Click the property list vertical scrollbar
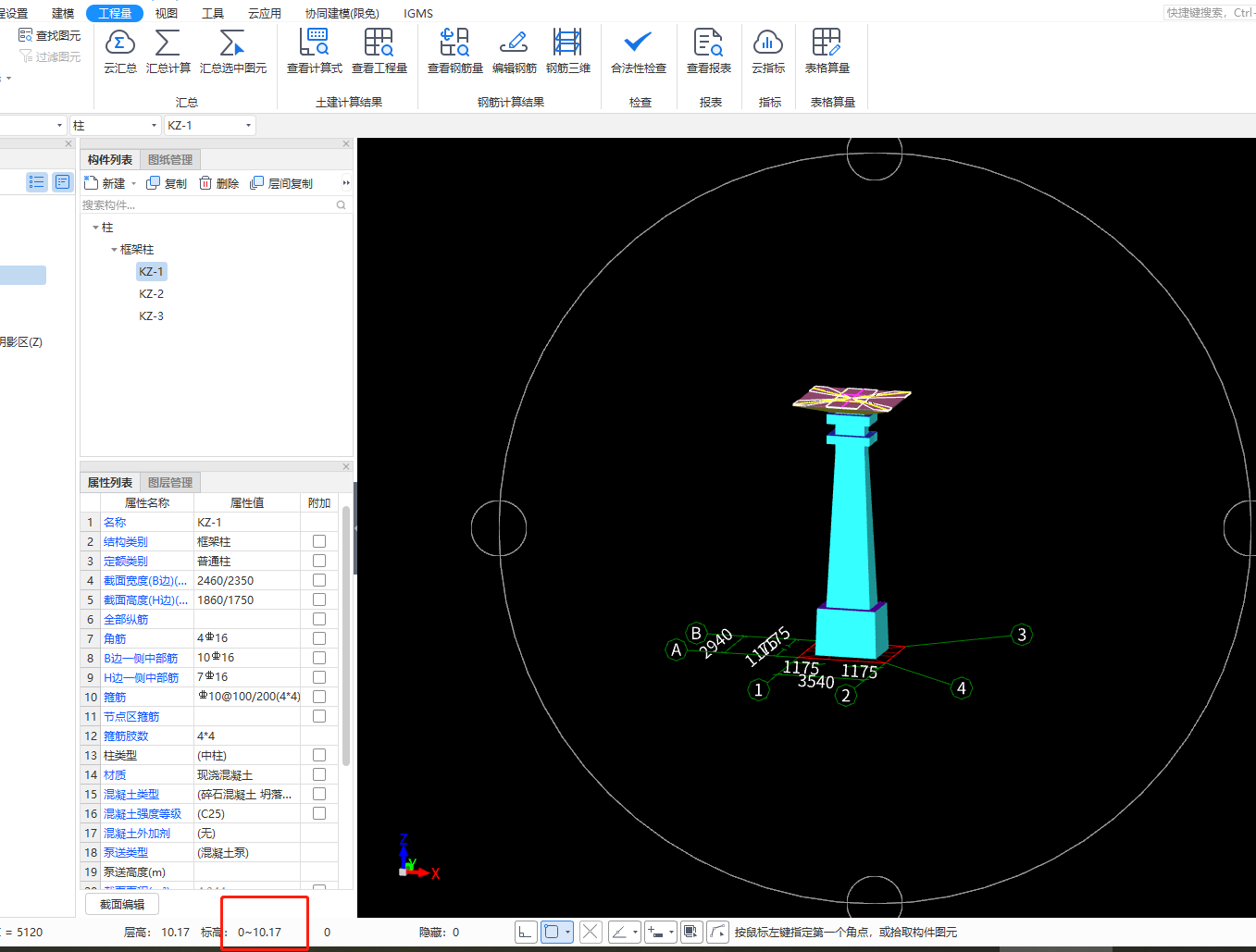 pos(346,636)
